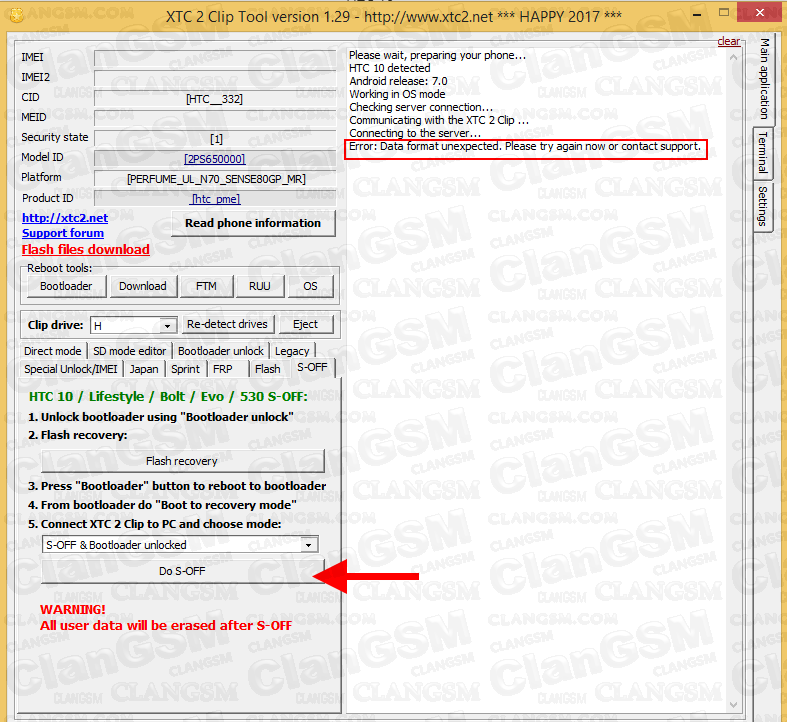Click the XTC 2 Clip app icon in title bar

pyautogui.click(x=17, y=16)
